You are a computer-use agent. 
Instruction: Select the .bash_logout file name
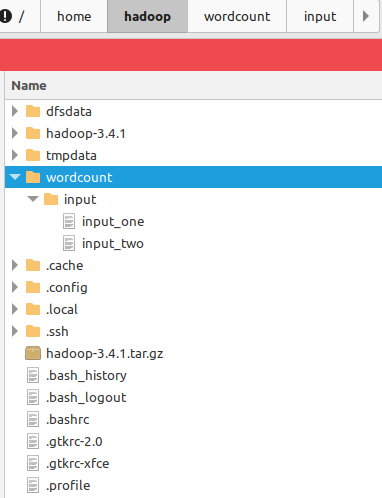coord(86,398)
